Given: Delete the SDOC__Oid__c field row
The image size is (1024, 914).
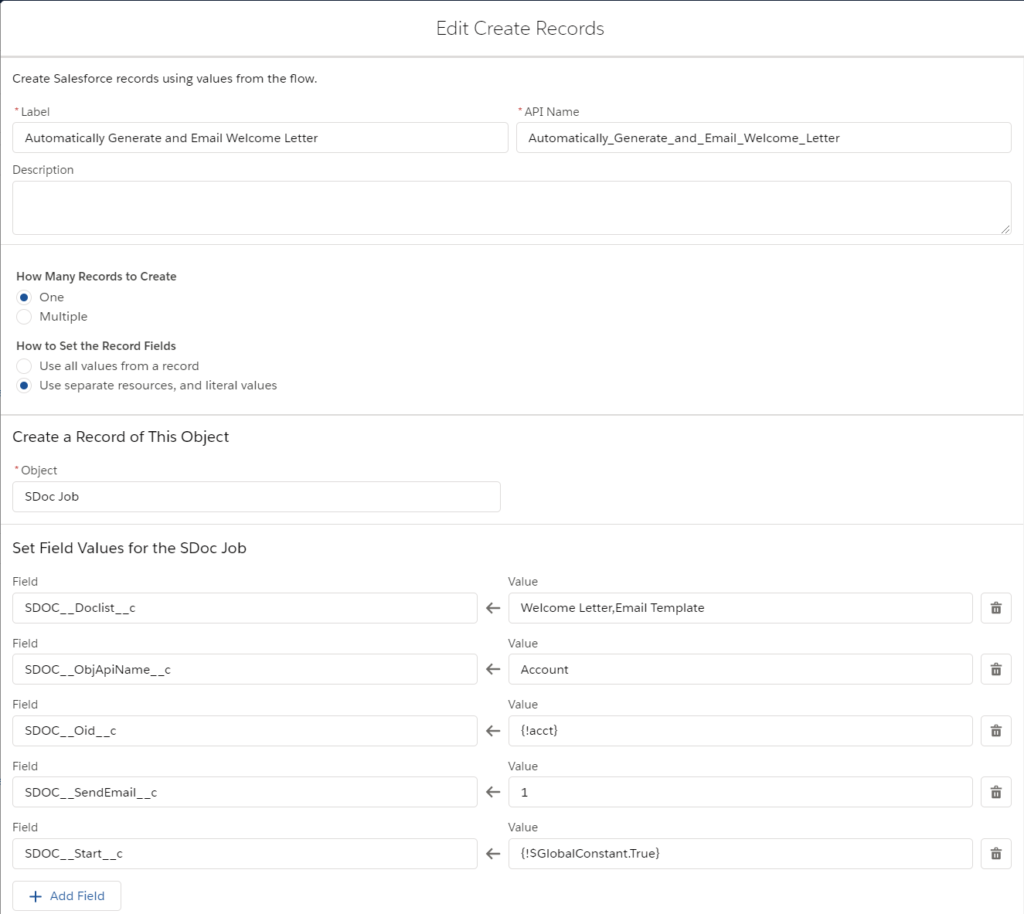Looking at the screenshot, I should pos(996,730).
